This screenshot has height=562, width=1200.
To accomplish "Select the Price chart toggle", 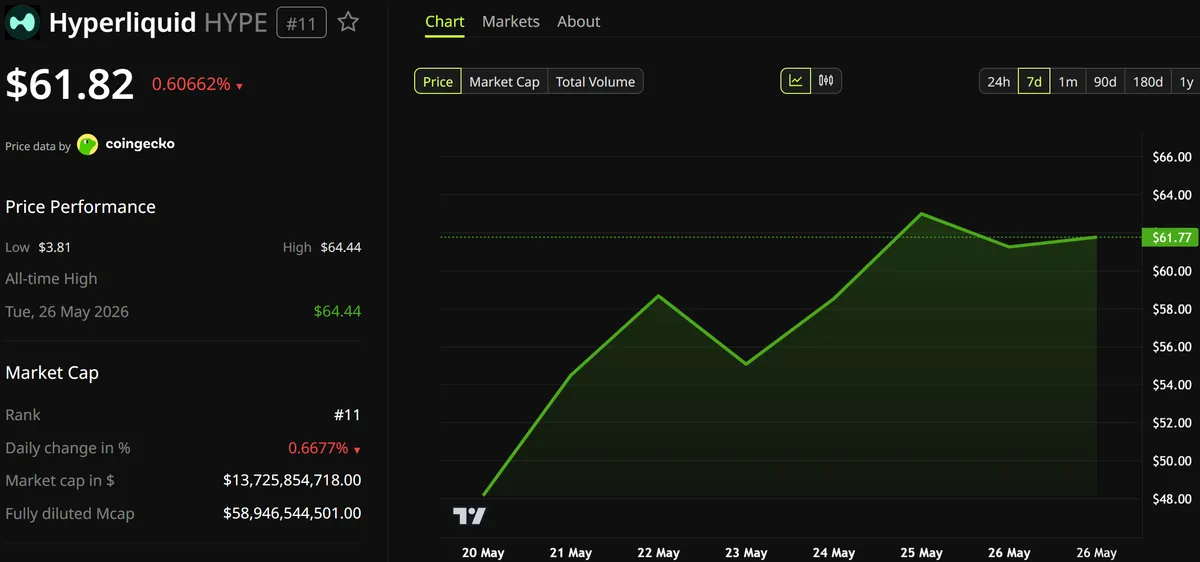I will [438, 82].
